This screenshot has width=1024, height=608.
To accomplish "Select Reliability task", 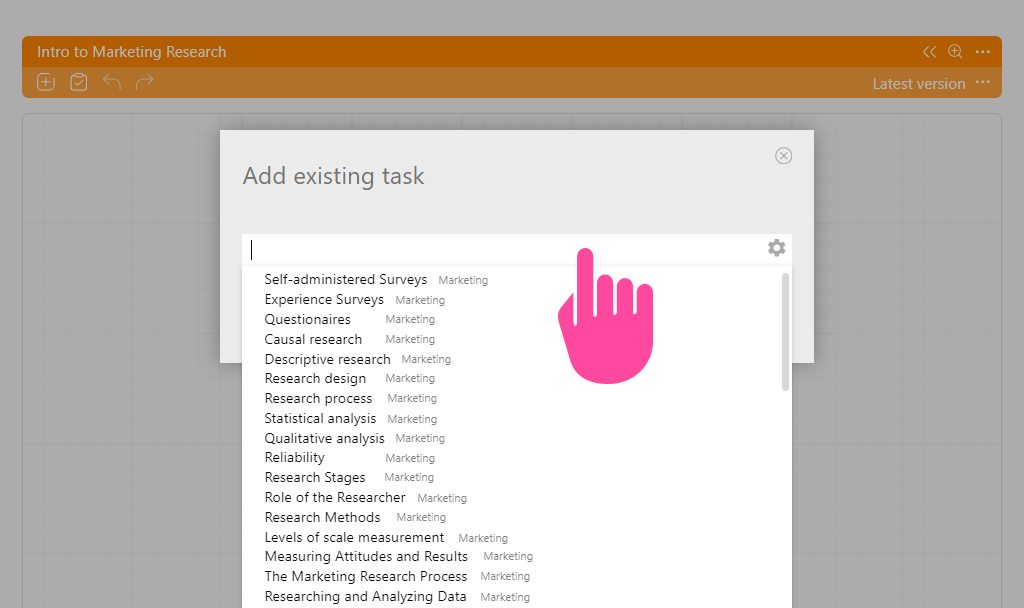I will (x=295, y=458).
